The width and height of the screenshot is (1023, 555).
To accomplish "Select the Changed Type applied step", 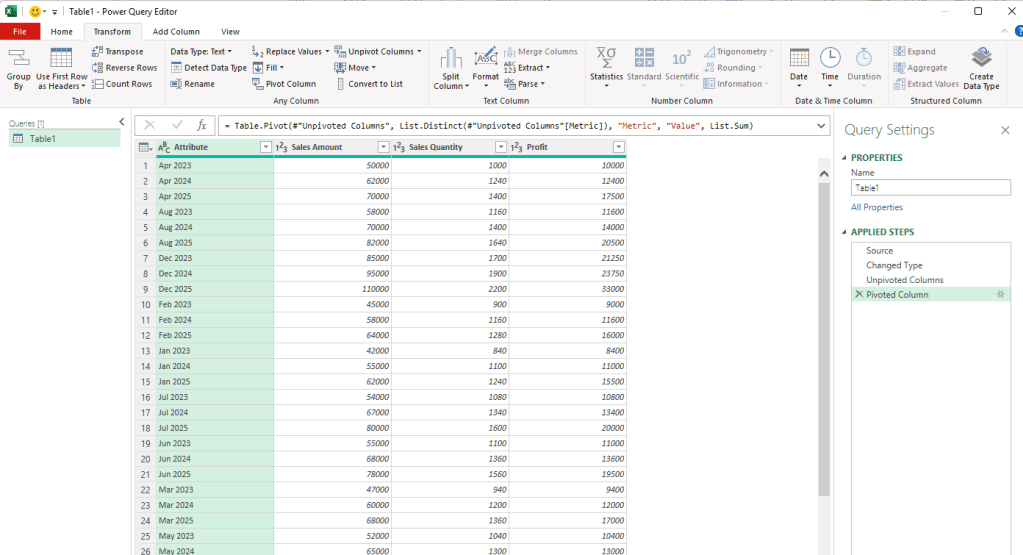I will (894, 266).
